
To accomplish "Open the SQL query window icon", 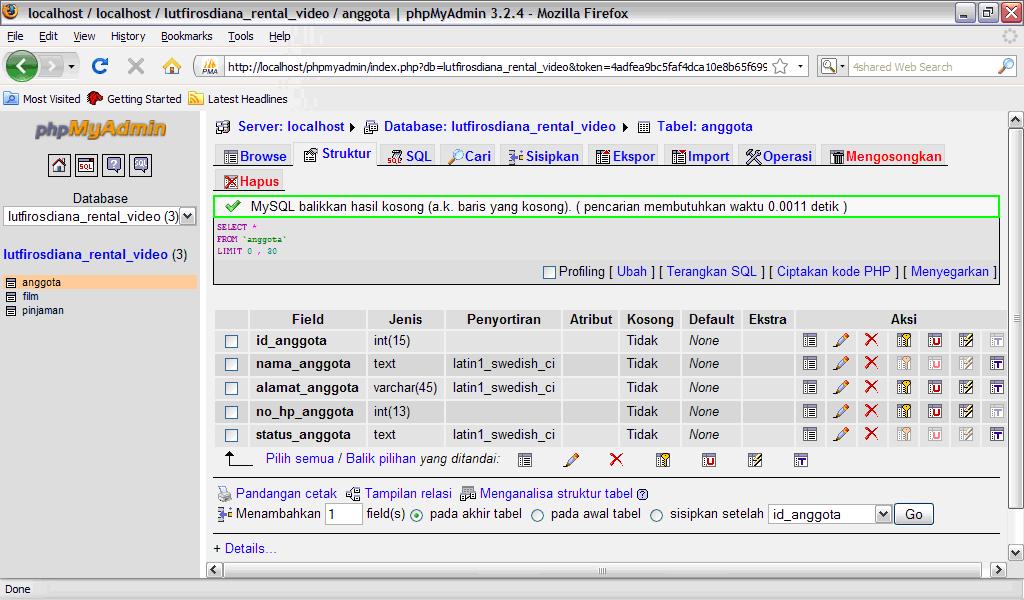I will 86,165.
